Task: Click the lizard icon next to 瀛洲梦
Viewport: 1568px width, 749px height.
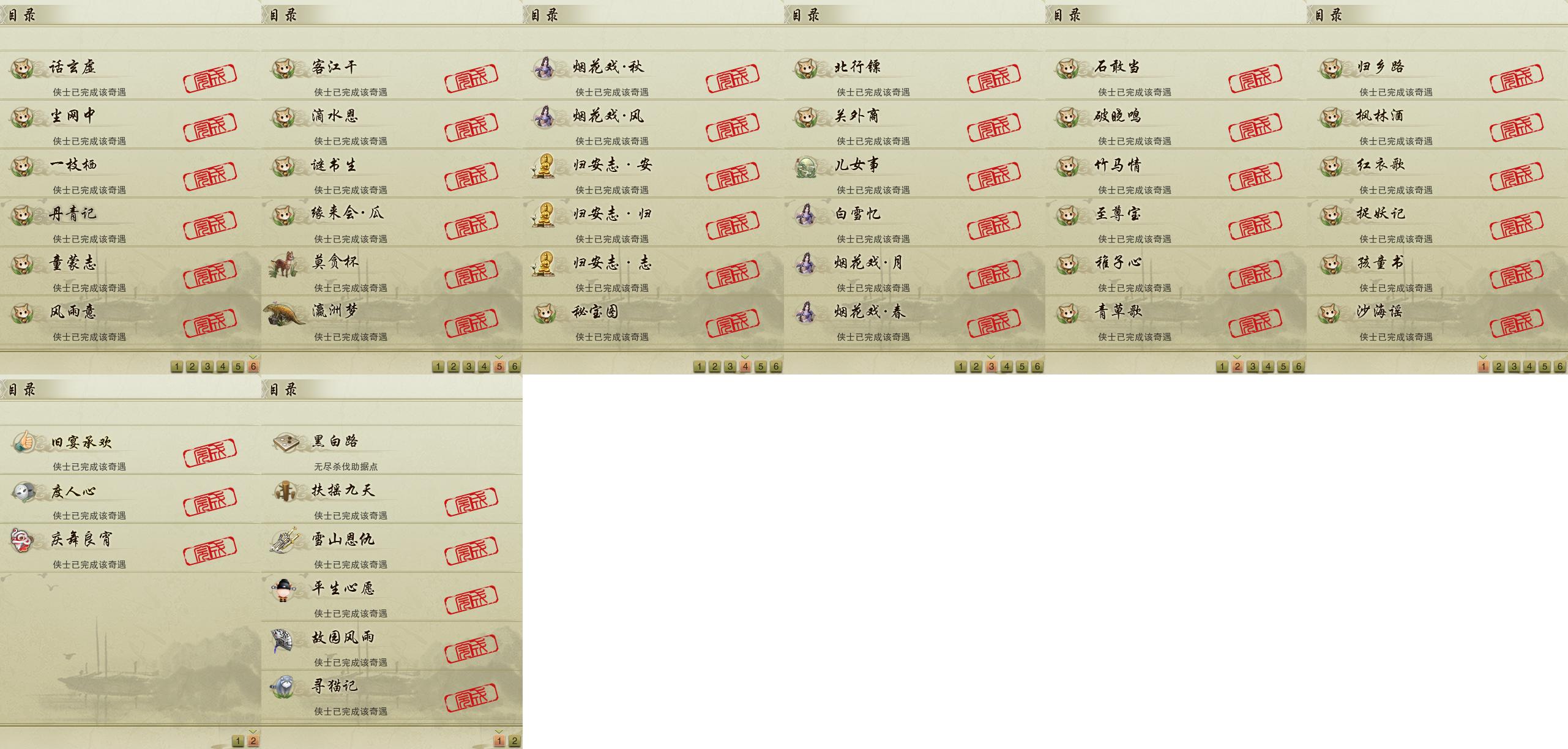Action: pos(284,313)
